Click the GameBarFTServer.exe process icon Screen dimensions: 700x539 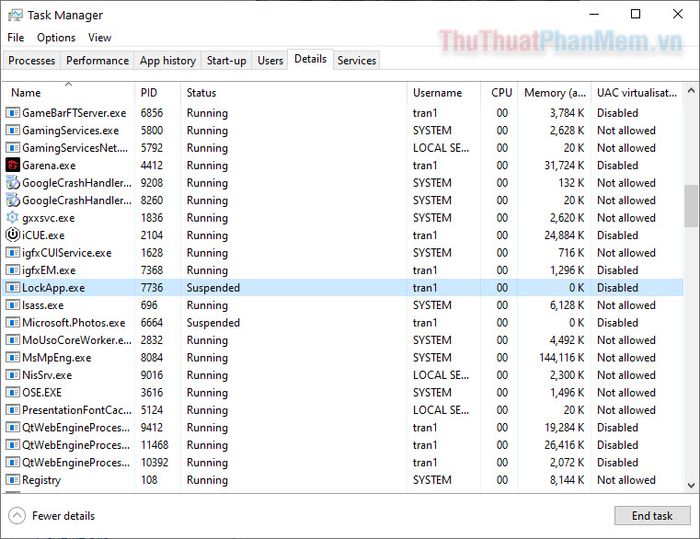[12, 113]
